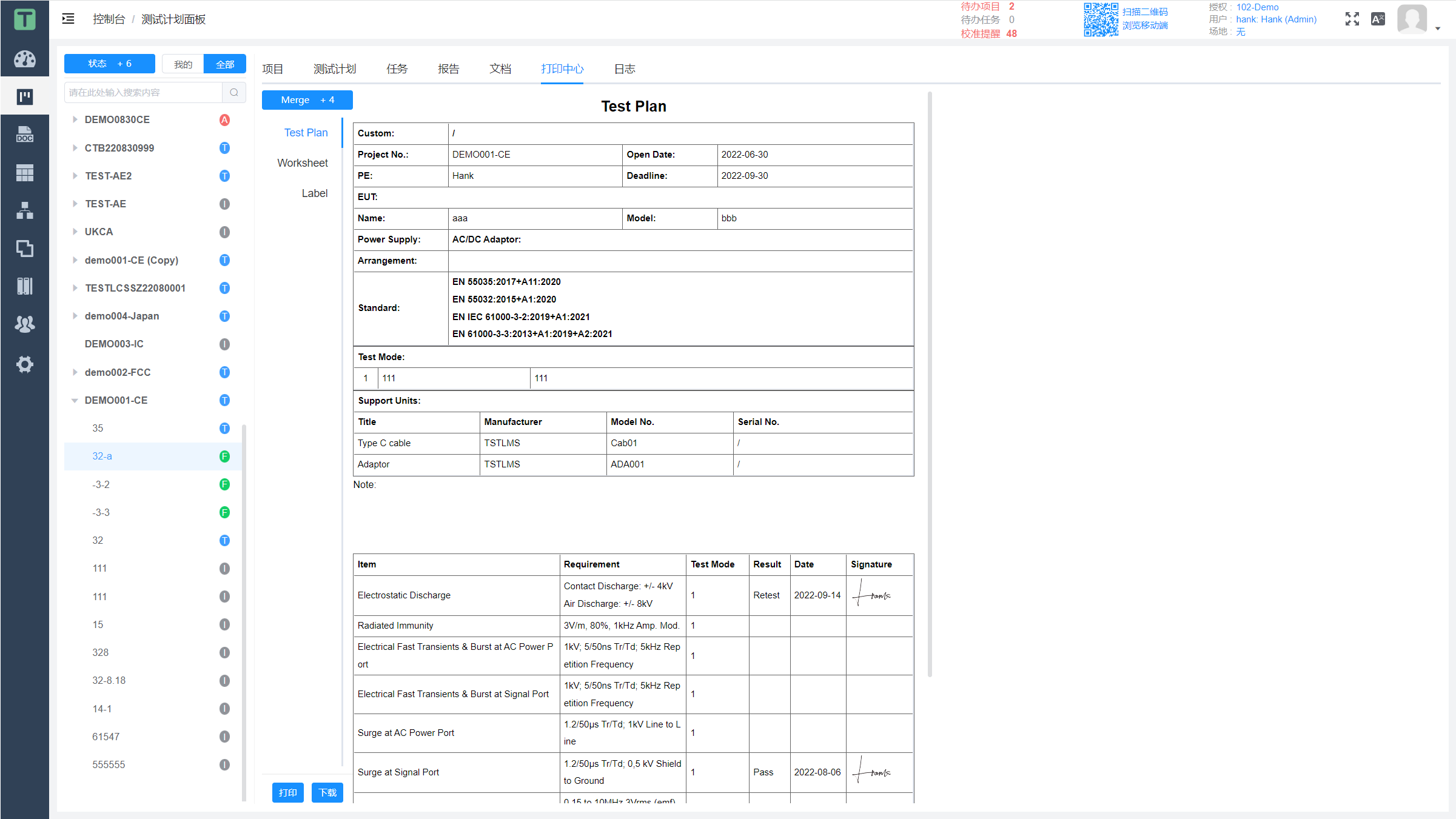Switch to the 文档 tab
This screenshot has height=819, width=1456.
click(x=500, y=69)
